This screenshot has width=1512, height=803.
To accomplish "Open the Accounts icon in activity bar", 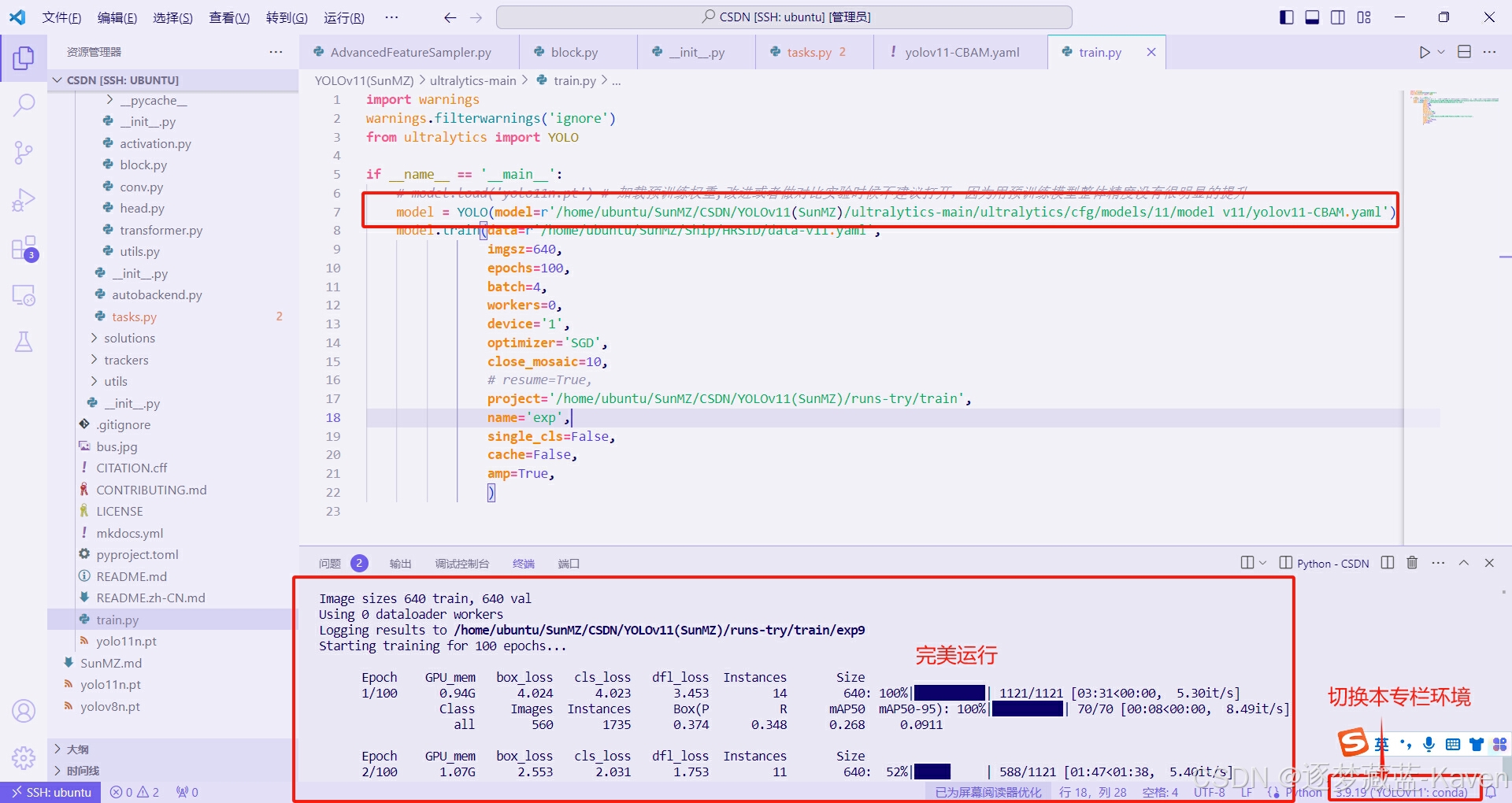I will click(x=24, y=711).
